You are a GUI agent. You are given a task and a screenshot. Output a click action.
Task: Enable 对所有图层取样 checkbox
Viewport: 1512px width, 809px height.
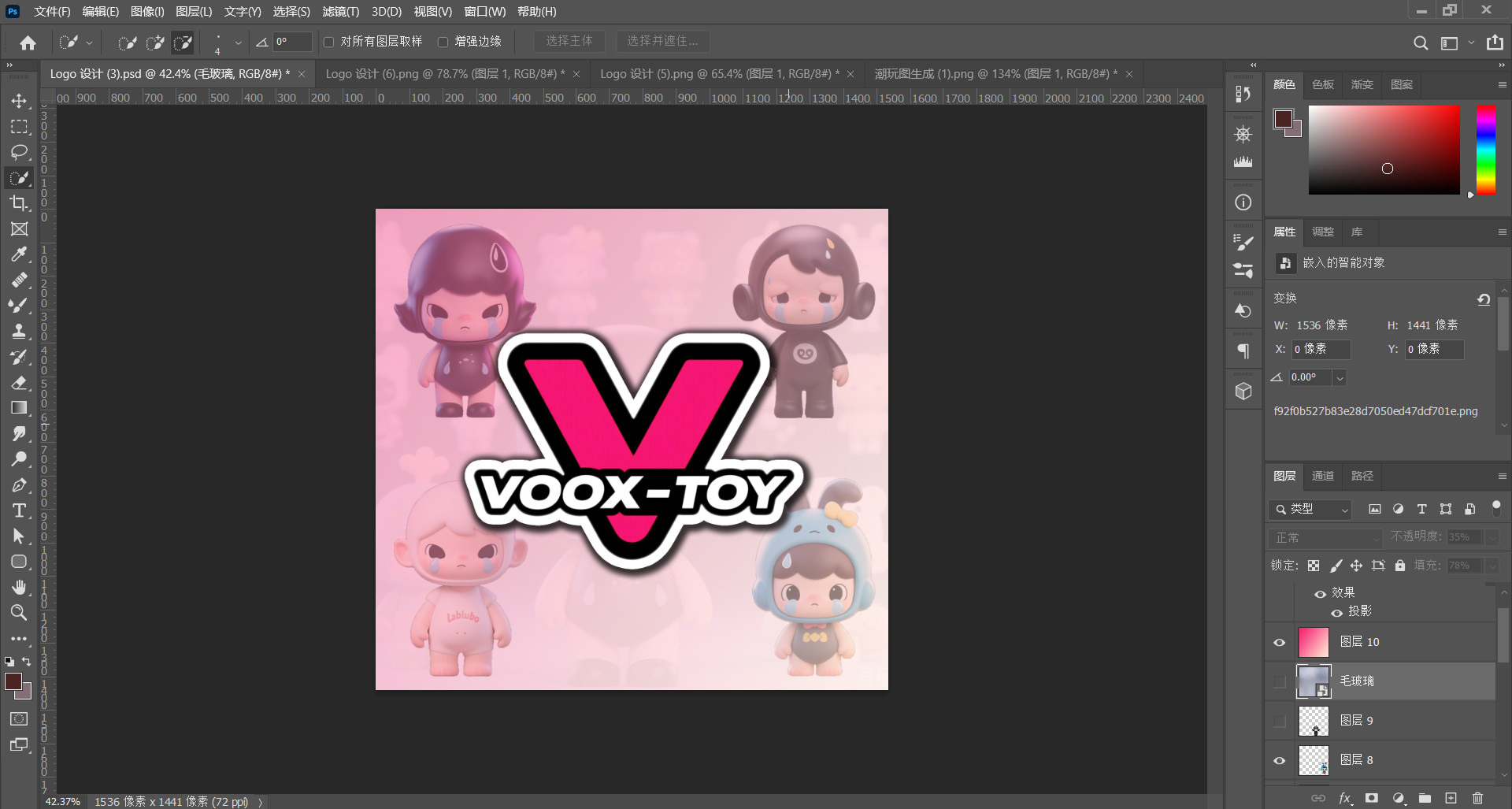[x=329, y=42]
